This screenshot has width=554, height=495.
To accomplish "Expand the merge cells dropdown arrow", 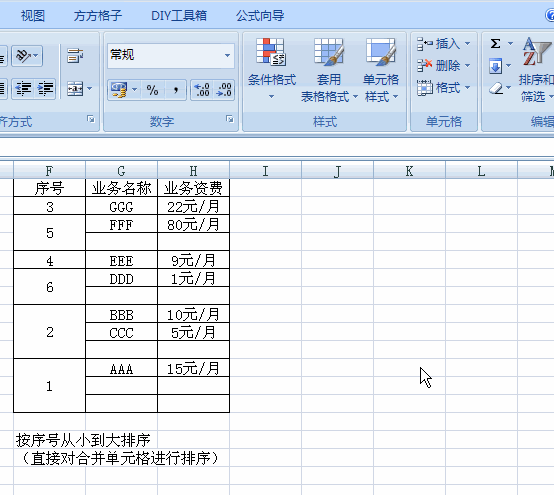I will [x=89, y=88].
